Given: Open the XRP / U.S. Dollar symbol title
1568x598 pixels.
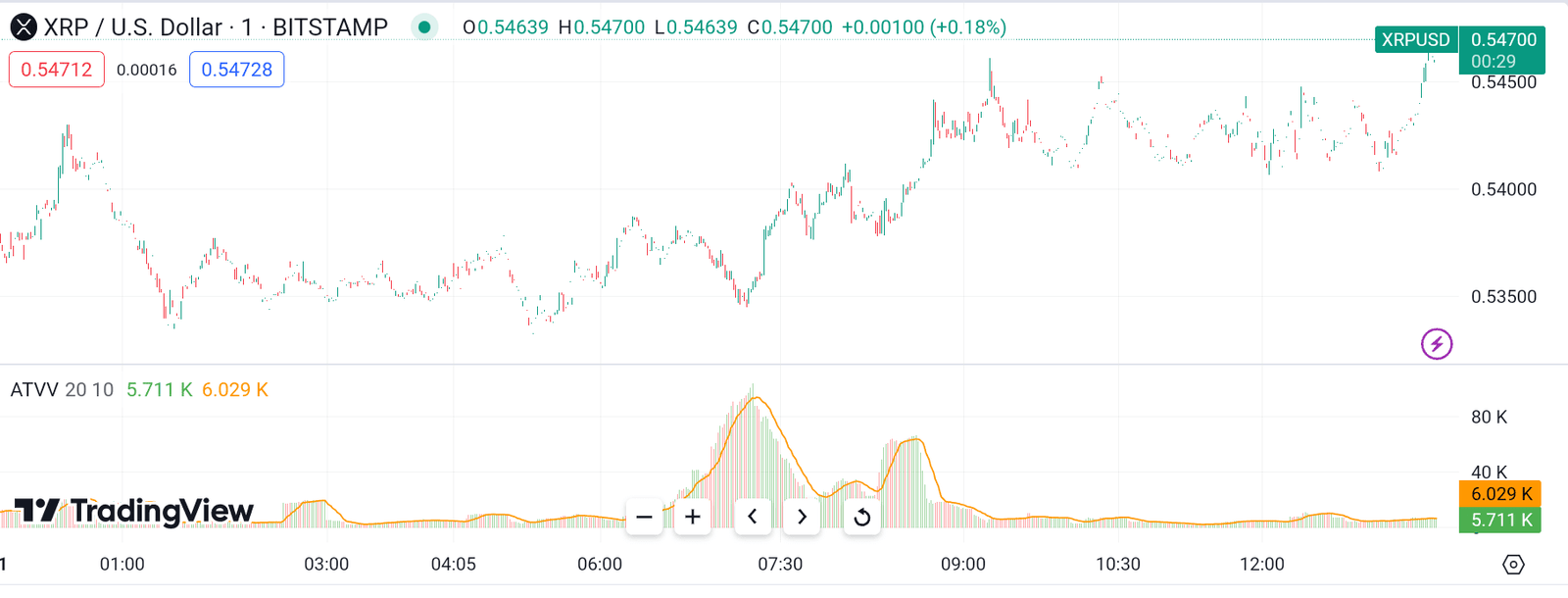Looking at the screenshot, I should [132, 27].
